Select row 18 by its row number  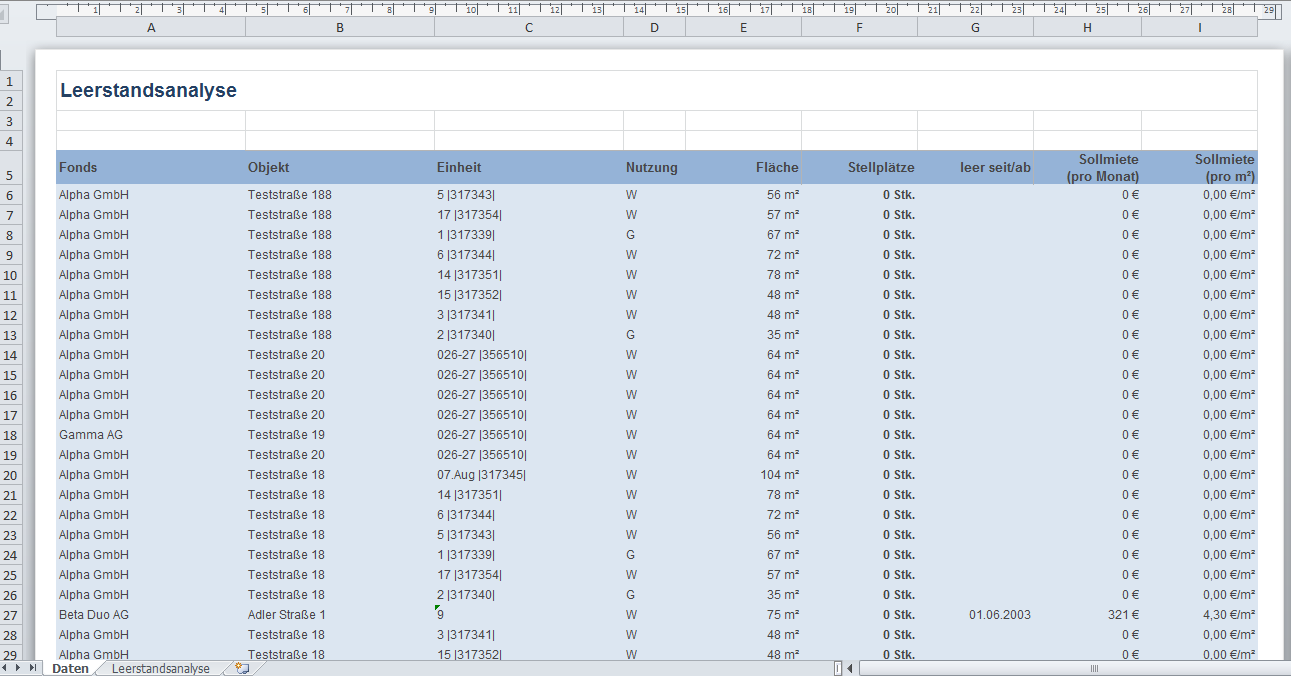11,435
